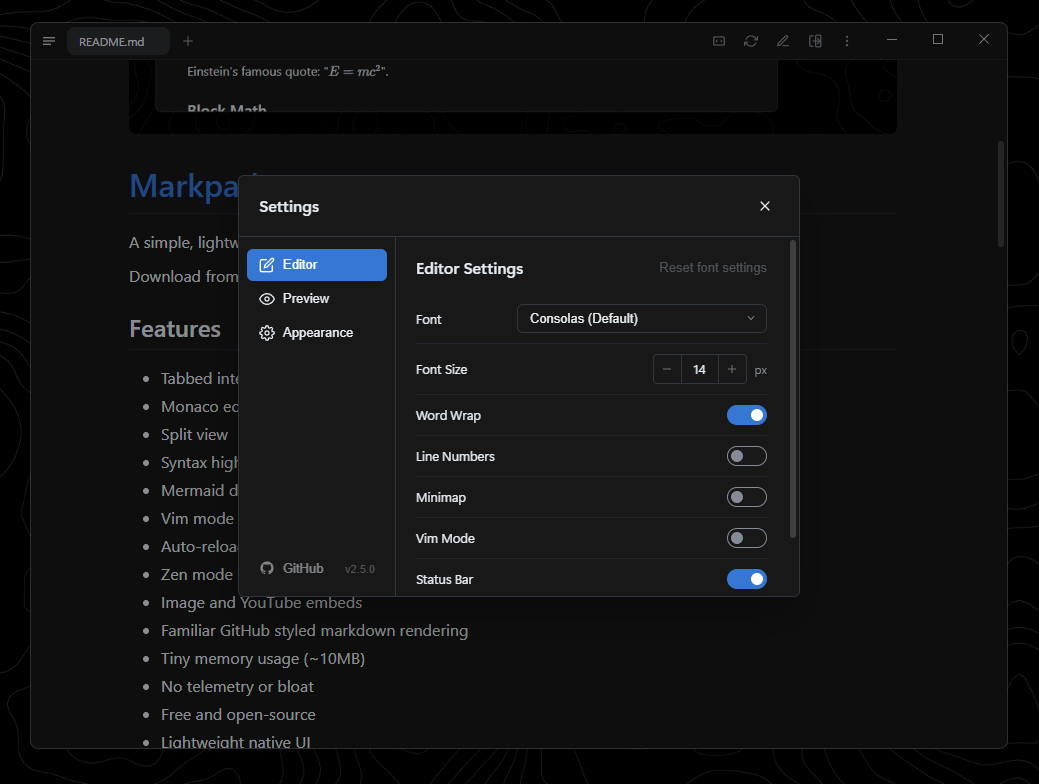Viewport: 1039px width, 784px height.
Task: Click the GitHub icon in the settings sidebar
Action: click(266, 568)
